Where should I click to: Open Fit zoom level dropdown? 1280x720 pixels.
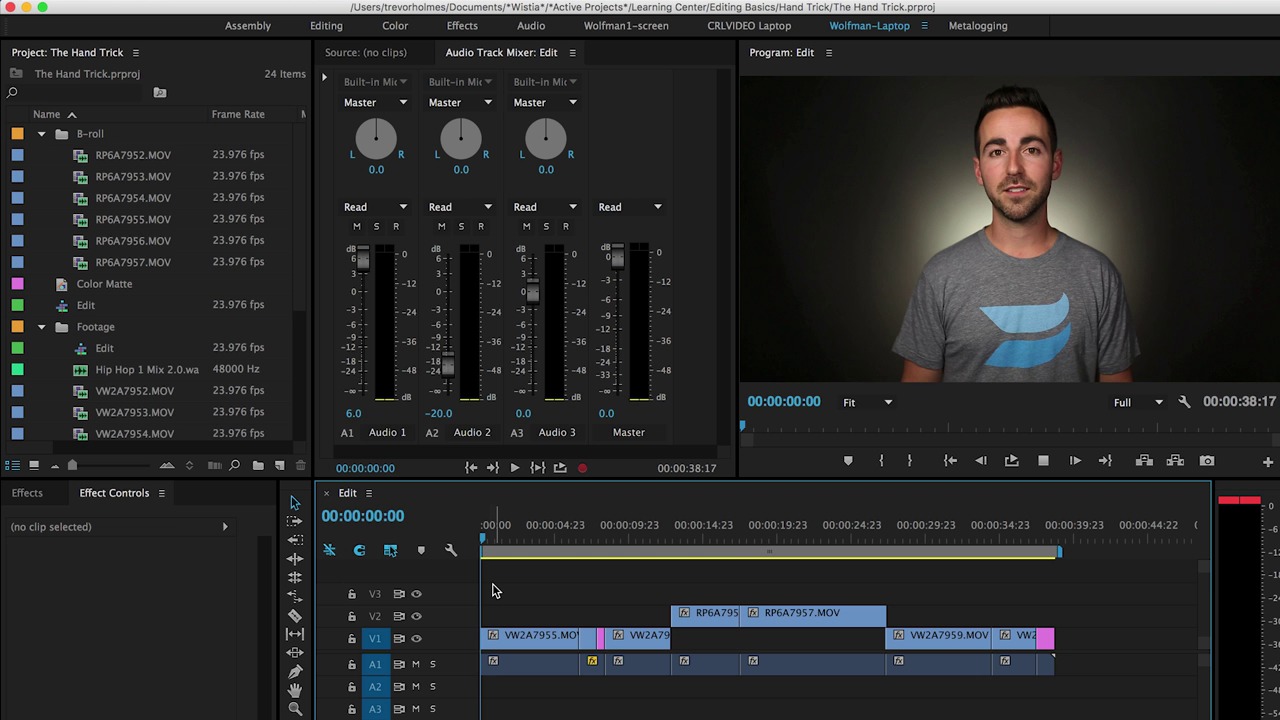point(867,402)
